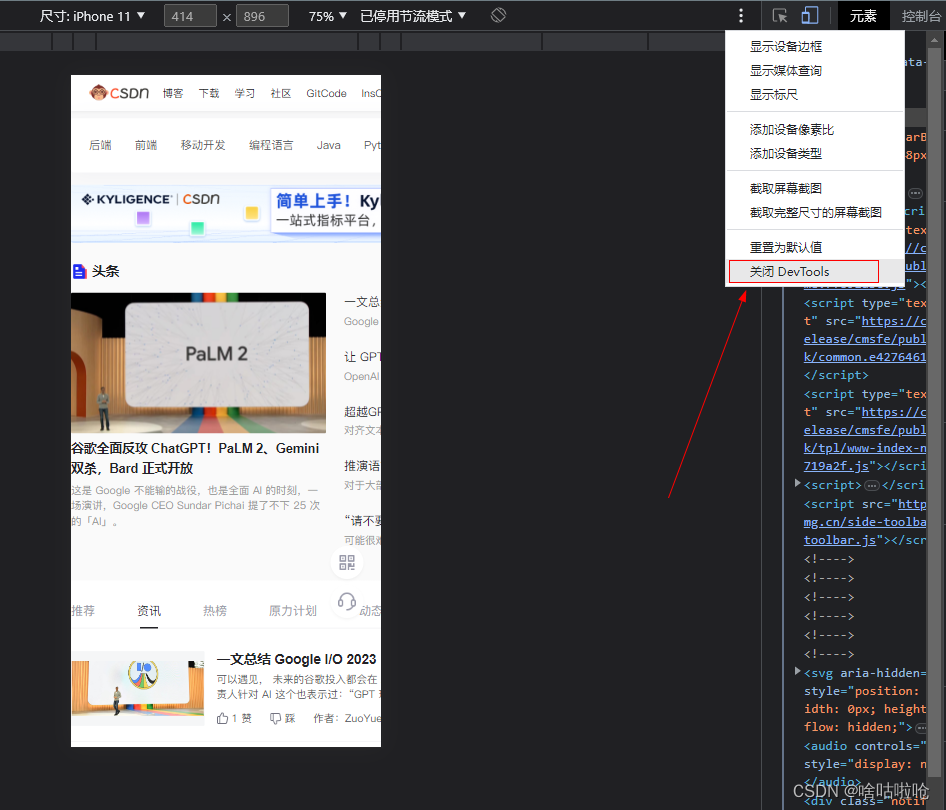The height and width of the screenshot is (810, 946).
Task: Select 显示标尺 menu item
Action: tap(814, 95)
